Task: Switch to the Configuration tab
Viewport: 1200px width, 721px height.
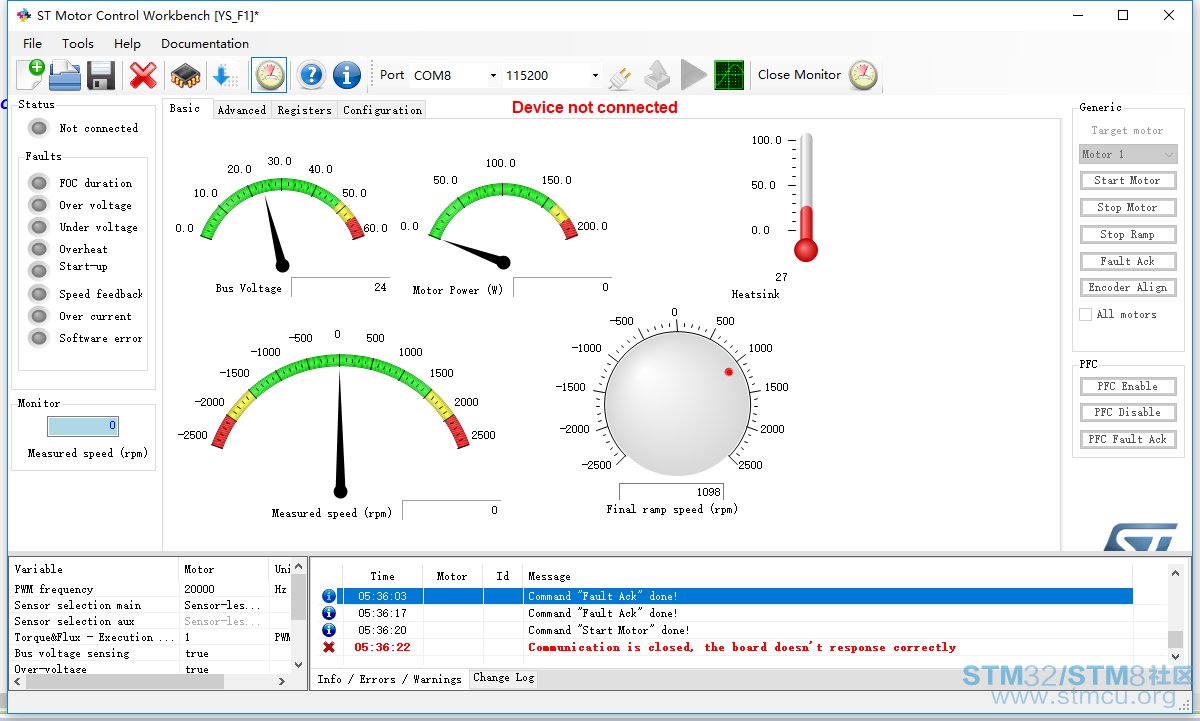Action: click(x=382, y=110)
